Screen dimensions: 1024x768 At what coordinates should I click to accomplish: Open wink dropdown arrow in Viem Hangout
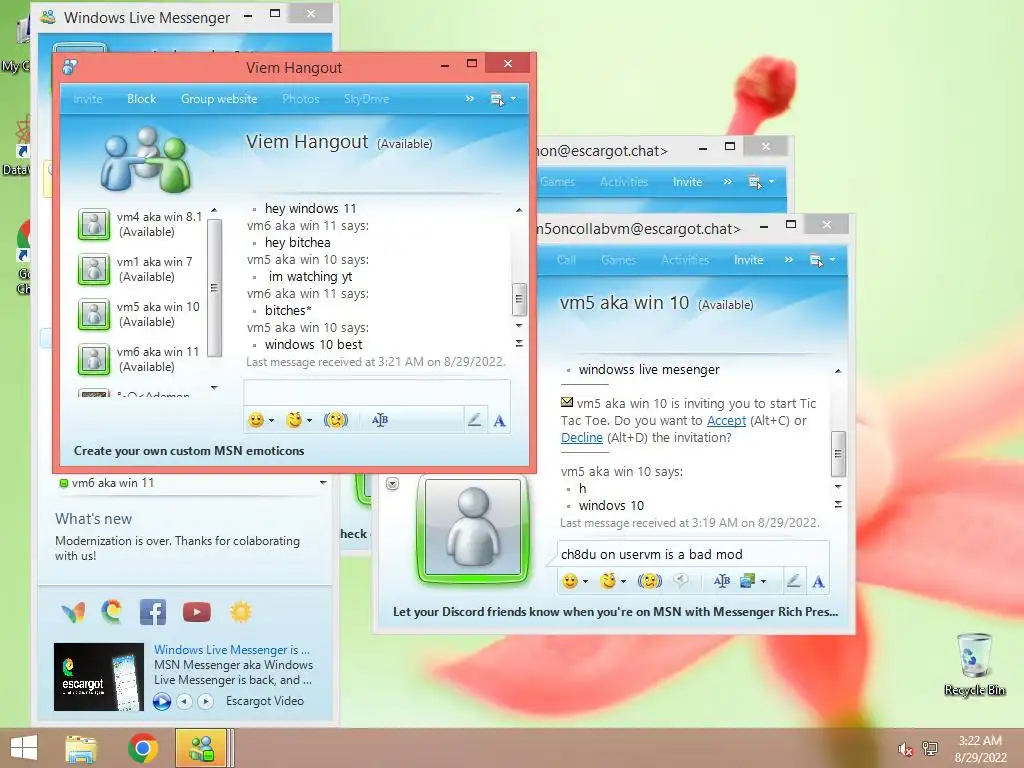coord(310,421)
